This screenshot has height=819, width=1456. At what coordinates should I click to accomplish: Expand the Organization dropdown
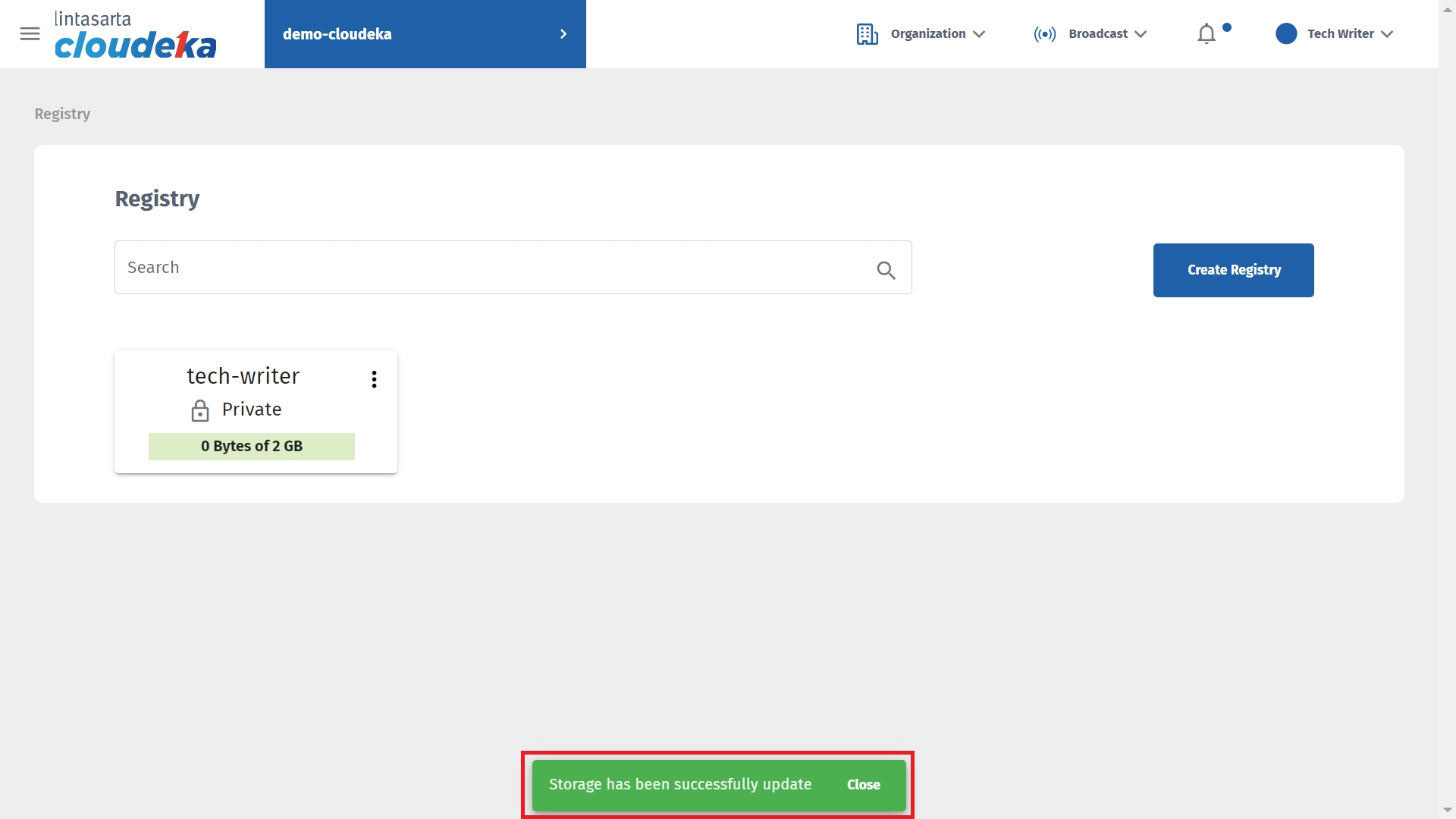click(x=937, y=34)
